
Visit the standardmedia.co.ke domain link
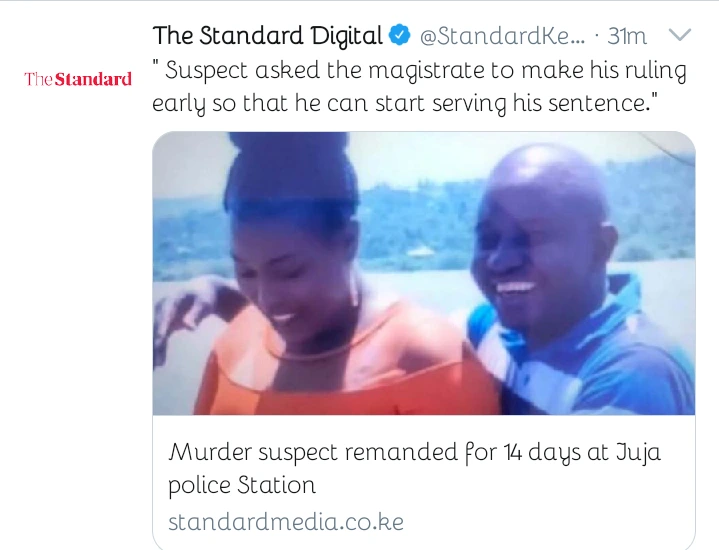tap(286, 522)
